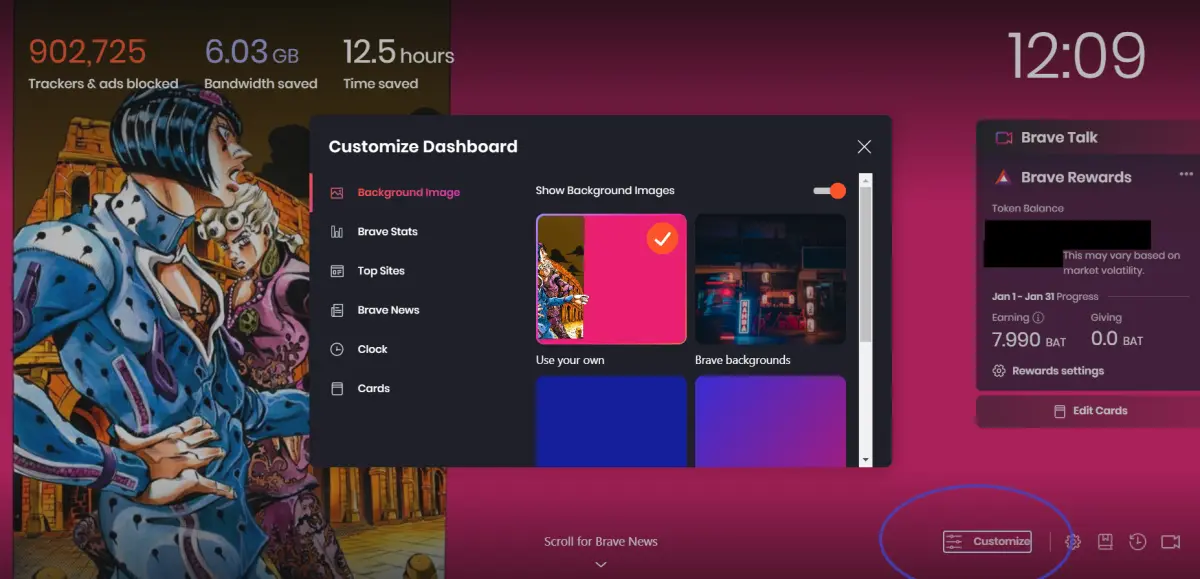
Task: Open bookmarks icon in bottom bar
Action: pyautogui.click(x=1105, y=542)
